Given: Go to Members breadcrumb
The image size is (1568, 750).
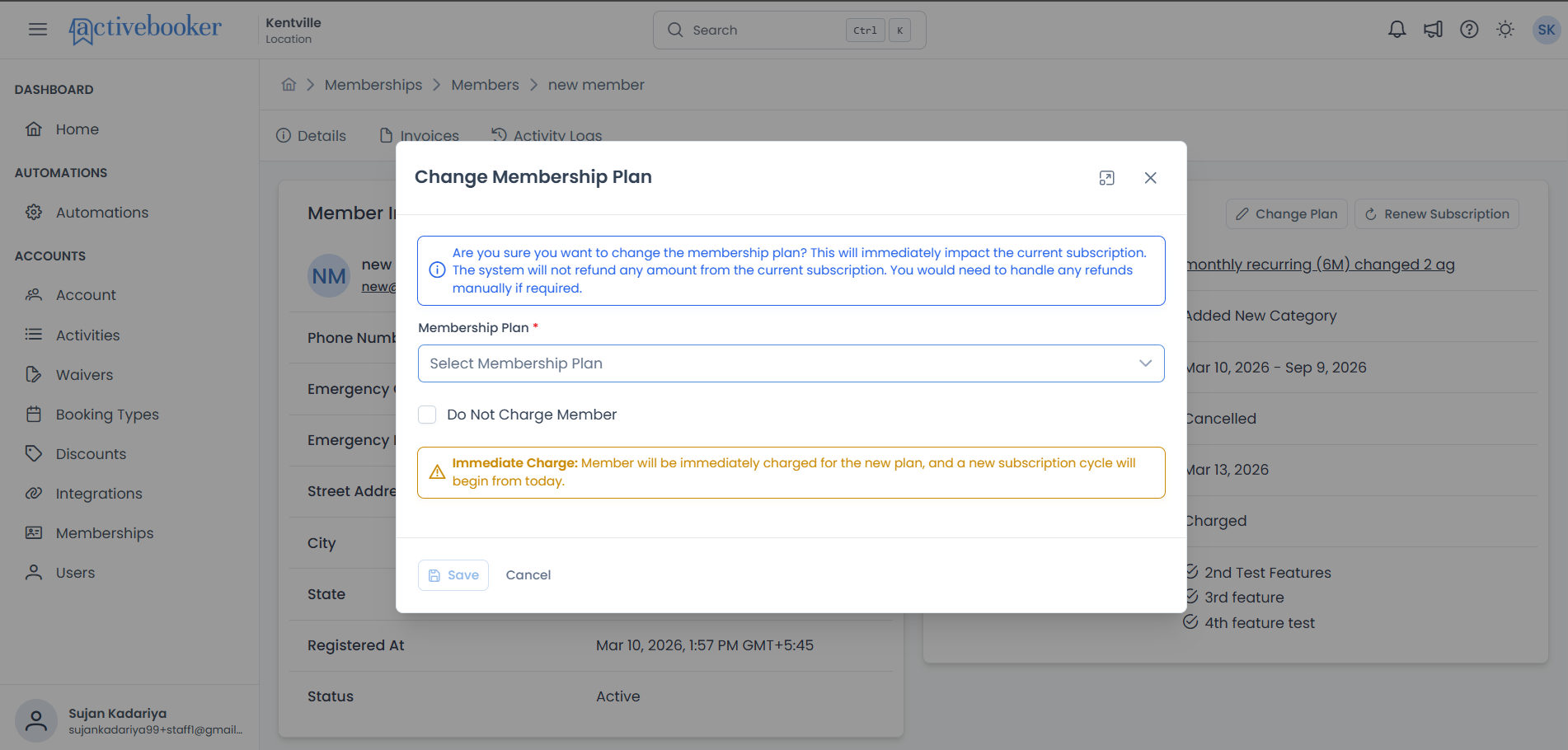Looking at the screenshot, I should coord(485,85).
